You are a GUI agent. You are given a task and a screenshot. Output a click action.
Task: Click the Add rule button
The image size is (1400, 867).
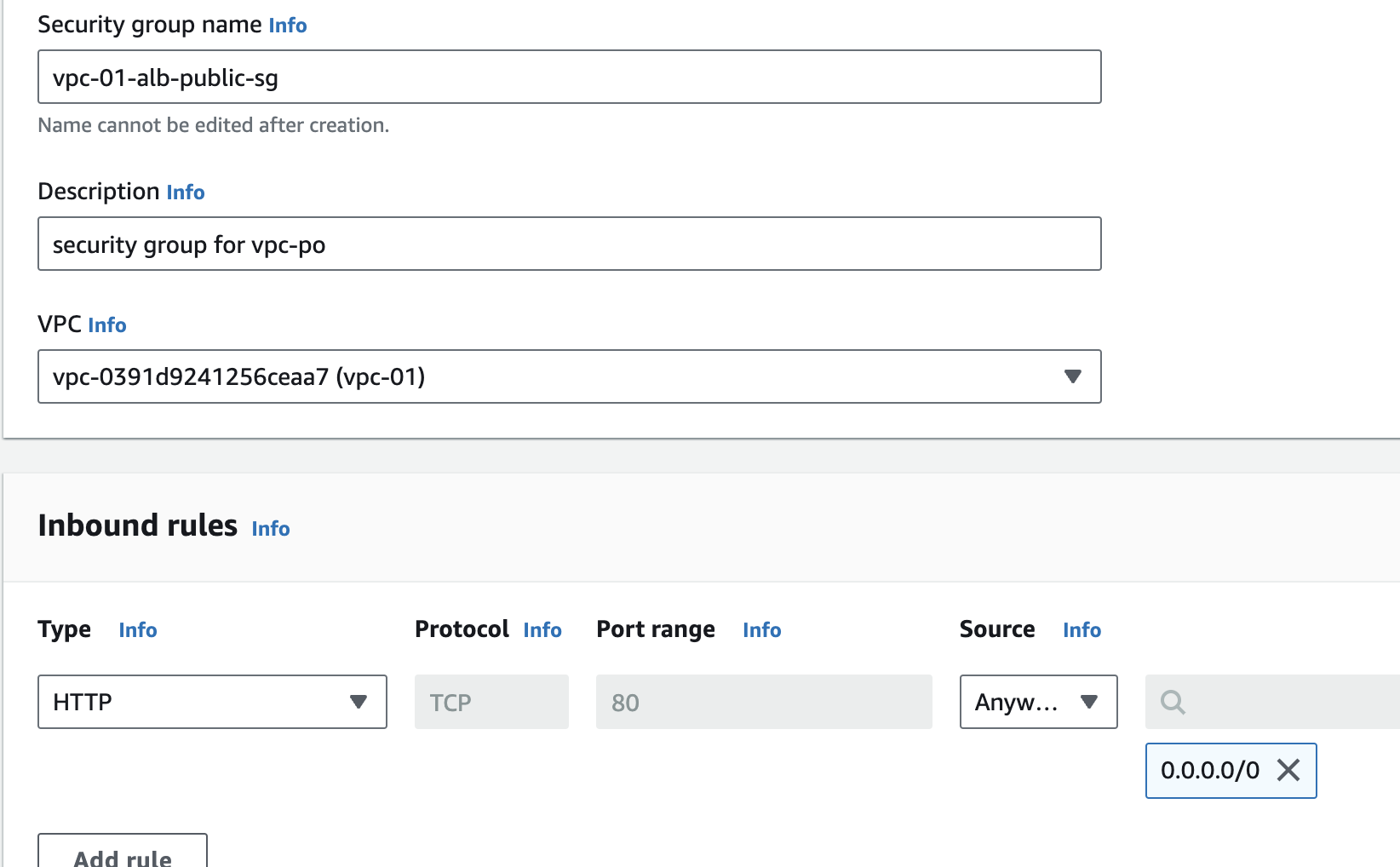(x=123, y=854)
